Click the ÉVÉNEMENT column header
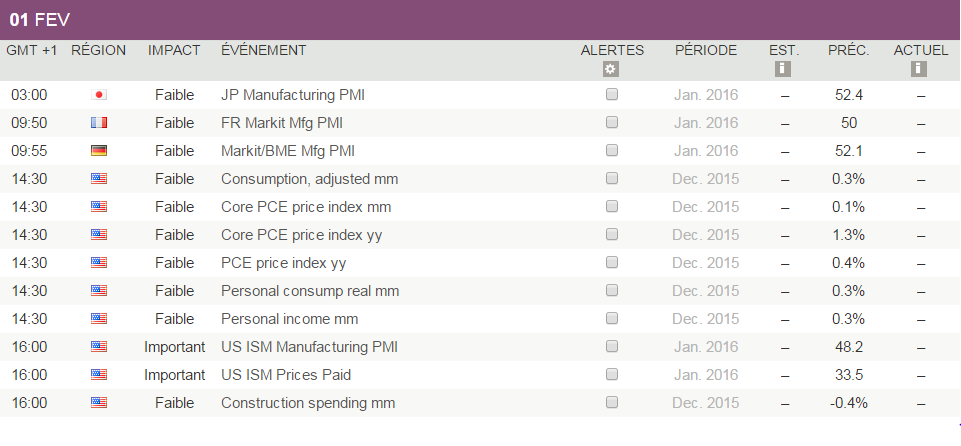 264,50
